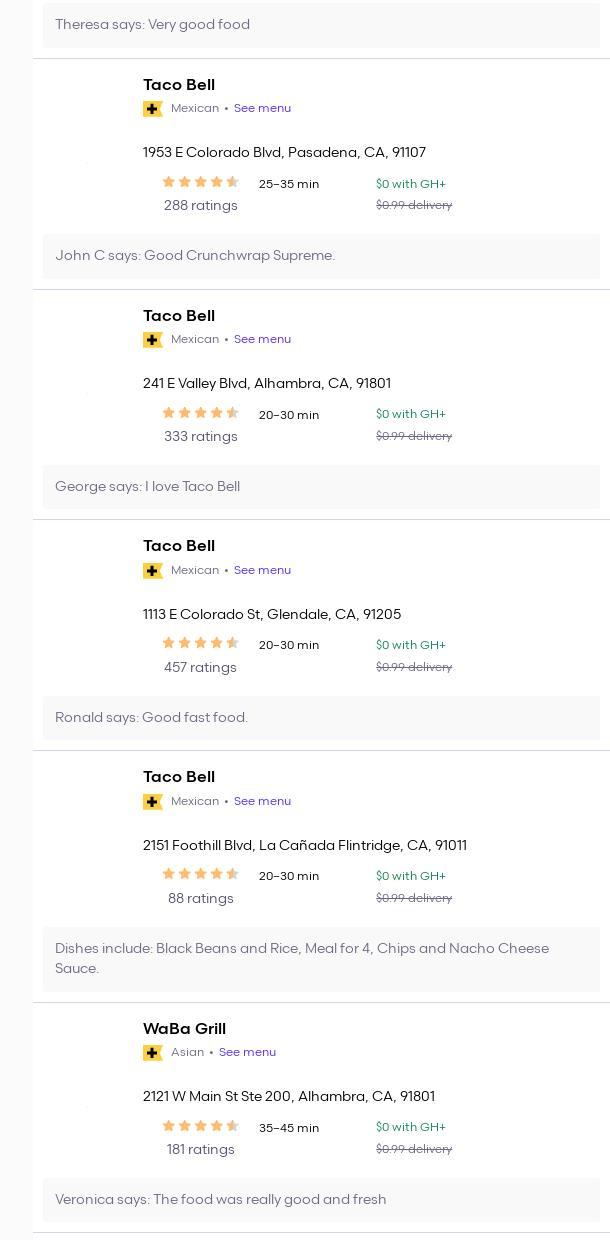Click John C's Crunchwrap Supreme review
The width and height of the screenshot is (610, 1240).
tap(195, 256)
